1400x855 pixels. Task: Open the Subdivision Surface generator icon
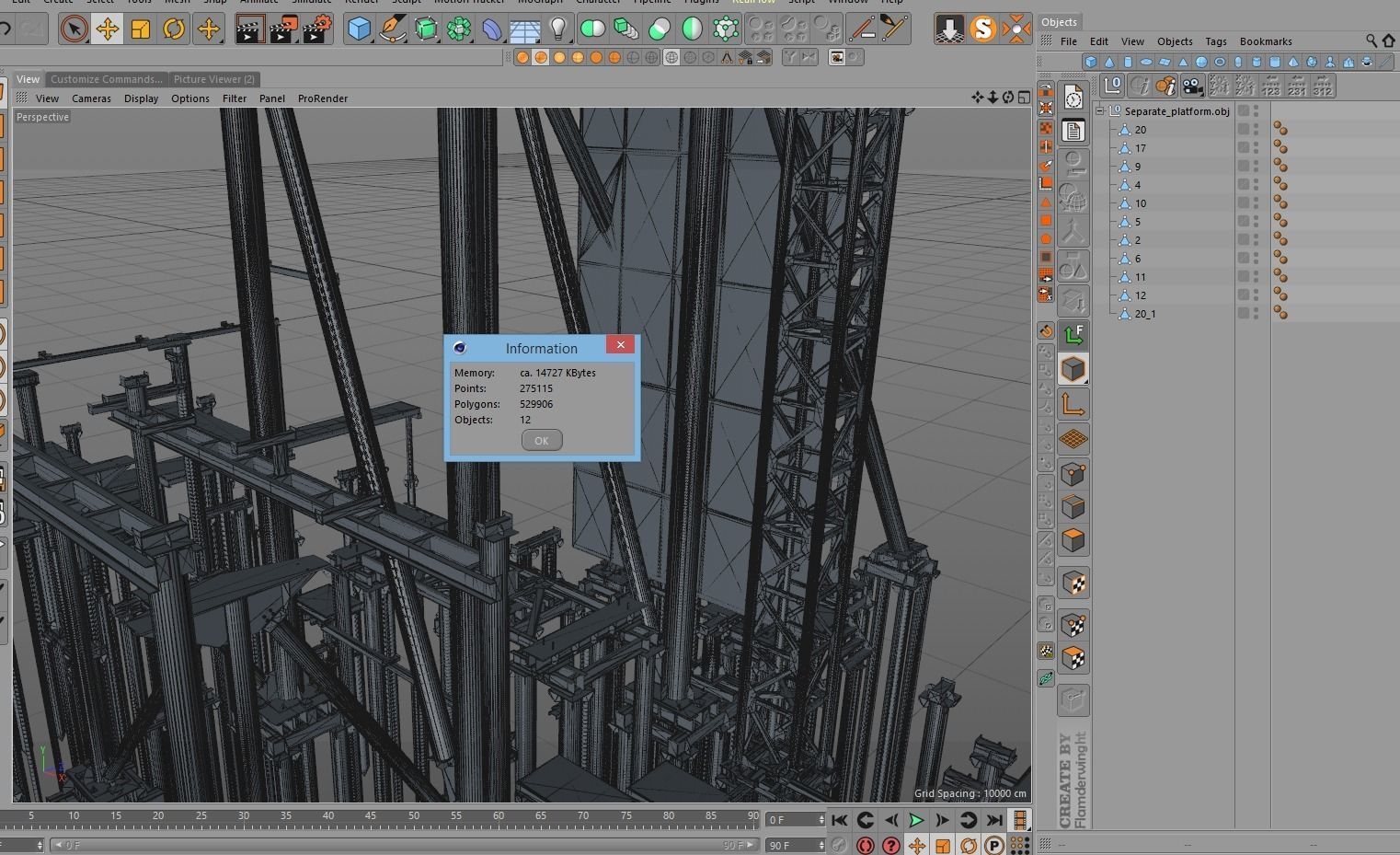pos(426,29)
